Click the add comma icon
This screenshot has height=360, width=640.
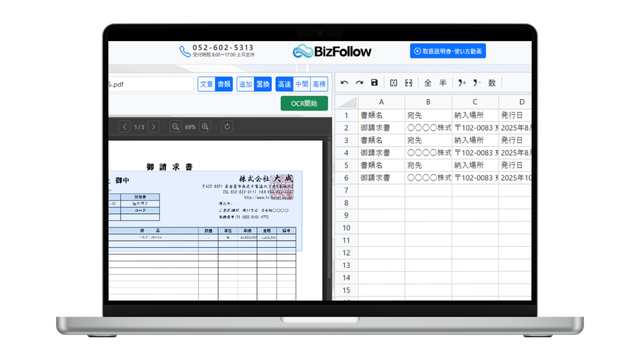click(462, 83)
